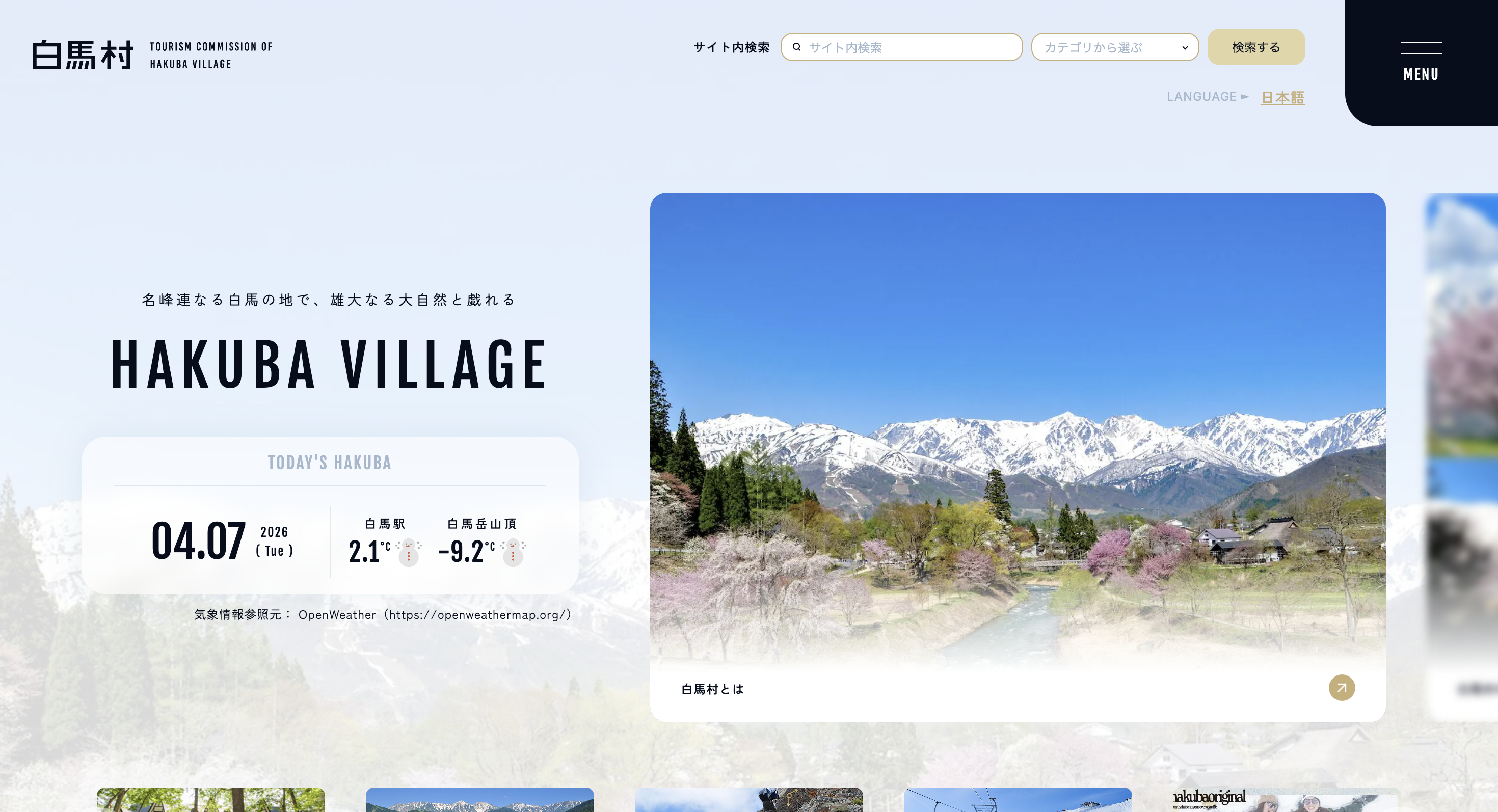The image size is (1498, 812).
Task: Click the chevron arrow in the category selector
Action: coord(1185,48)
